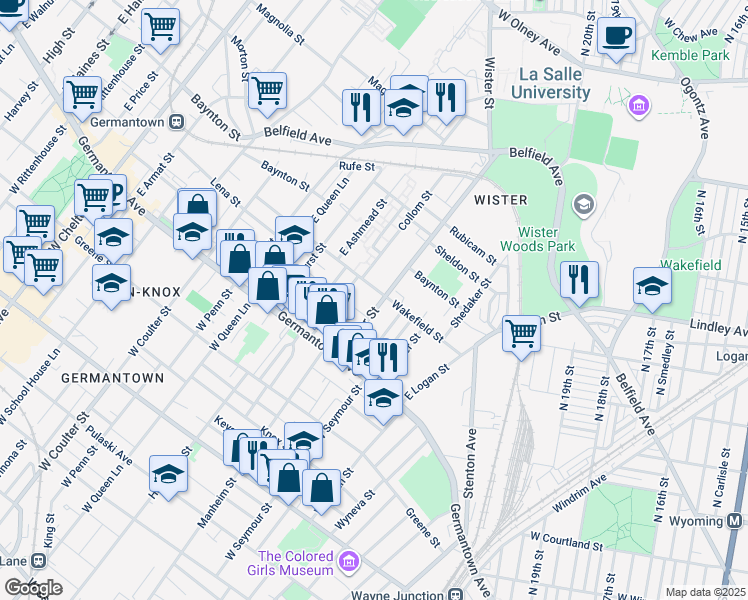748x600 pixels.
Task: Click the W Olney Ave label
Action: tap(529, 32)
